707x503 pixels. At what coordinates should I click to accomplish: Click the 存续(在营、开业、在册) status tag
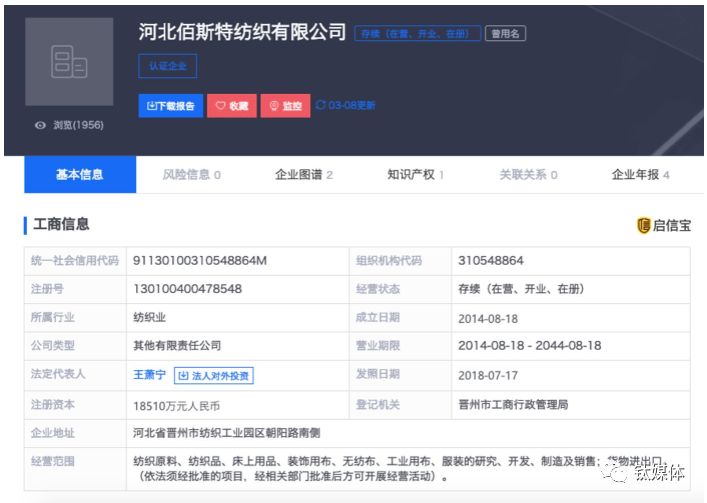coord(418,33)
